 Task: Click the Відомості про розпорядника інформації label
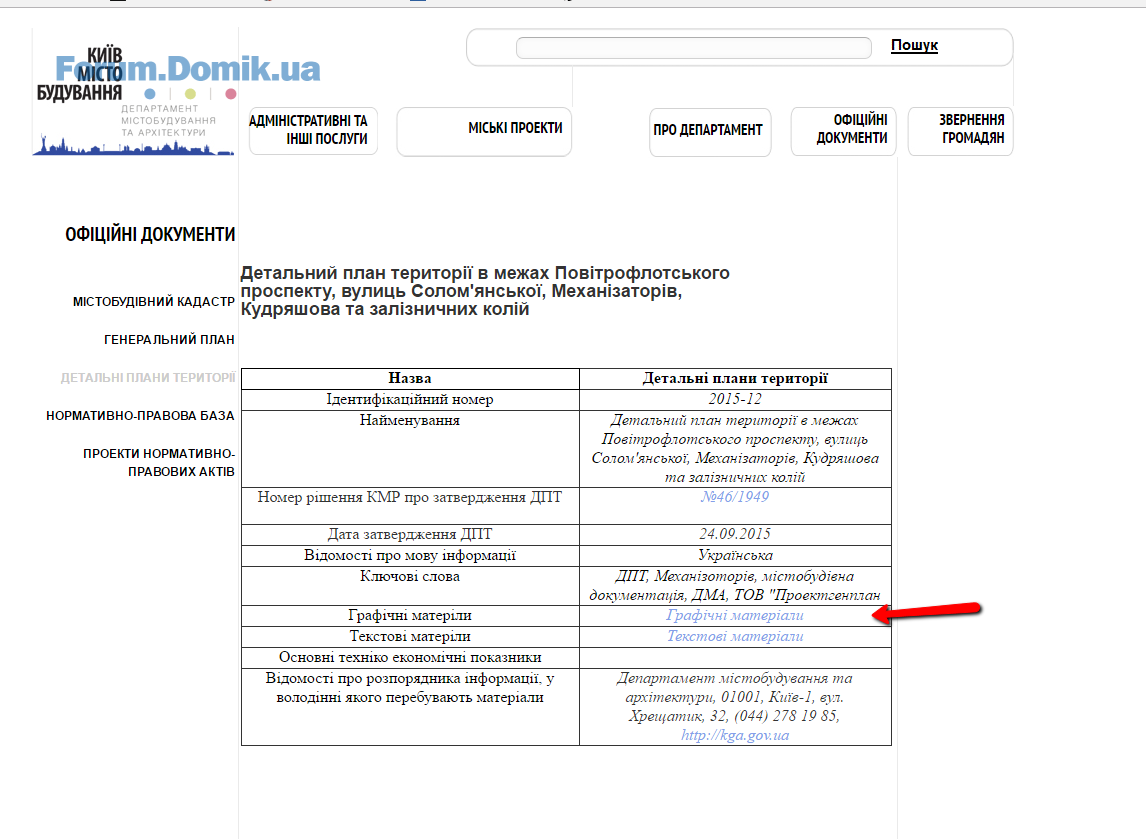pyautogui.click(x=410, y=688)
